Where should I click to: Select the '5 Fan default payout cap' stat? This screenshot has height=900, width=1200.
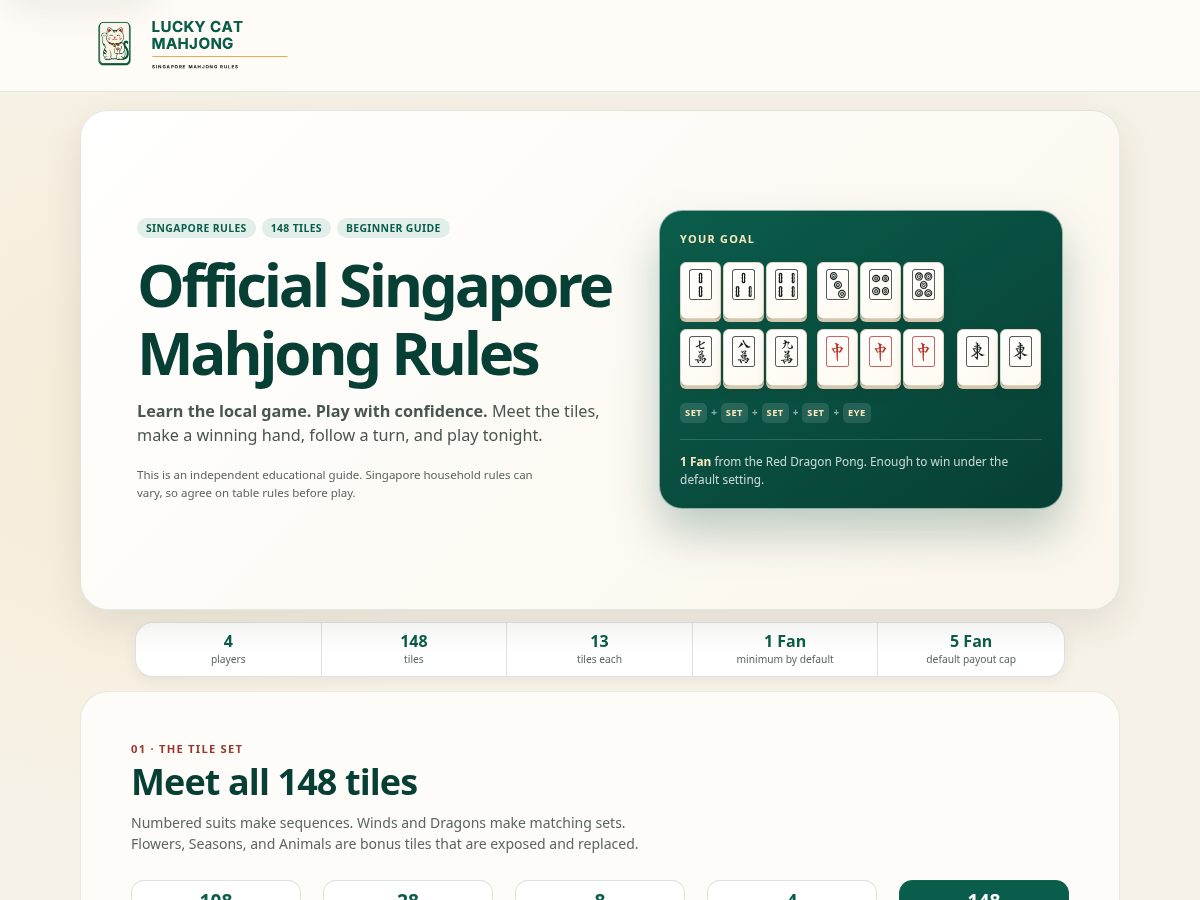pyautogui.click(x=971, y=649)
